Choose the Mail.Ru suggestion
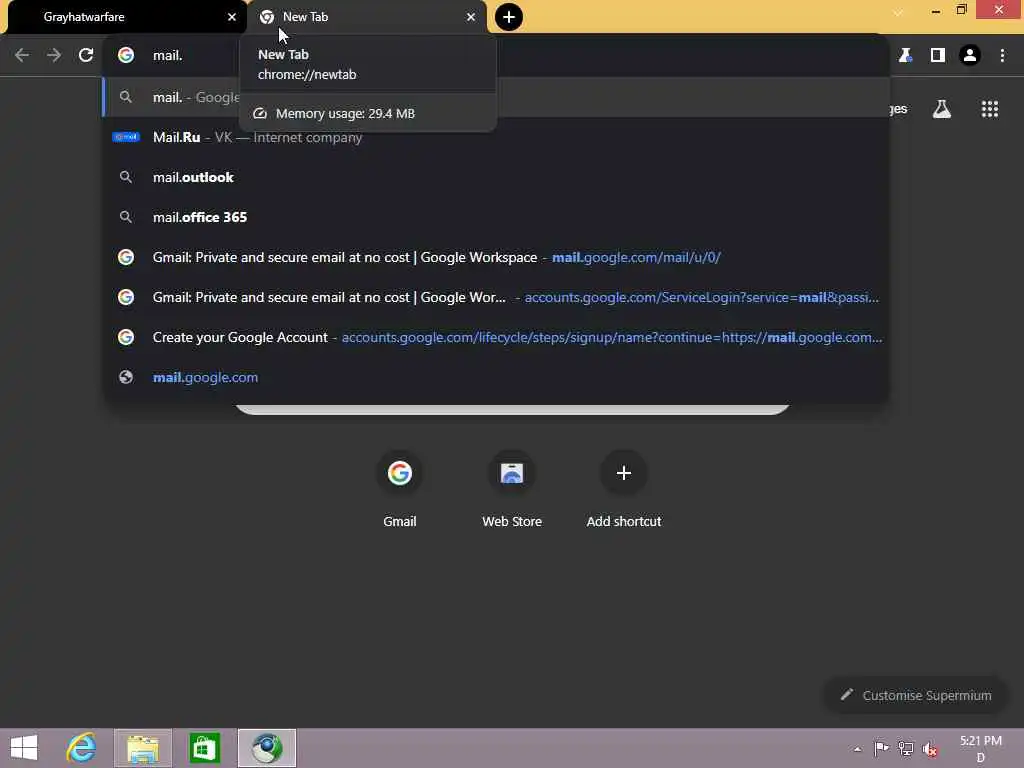The image size is (1024, 768). (496, 137)
